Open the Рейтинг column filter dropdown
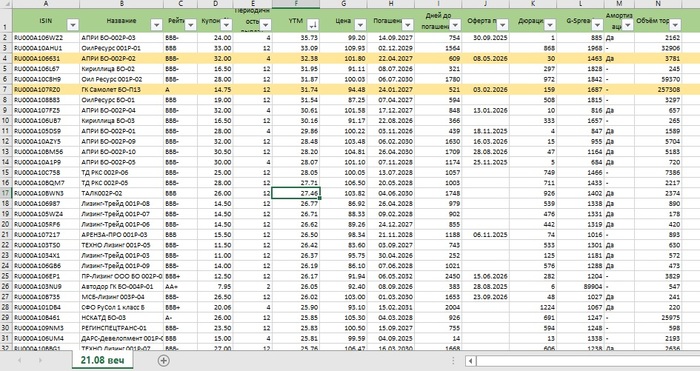This screenshot has height=371, width=700. (x=190, y=25)
